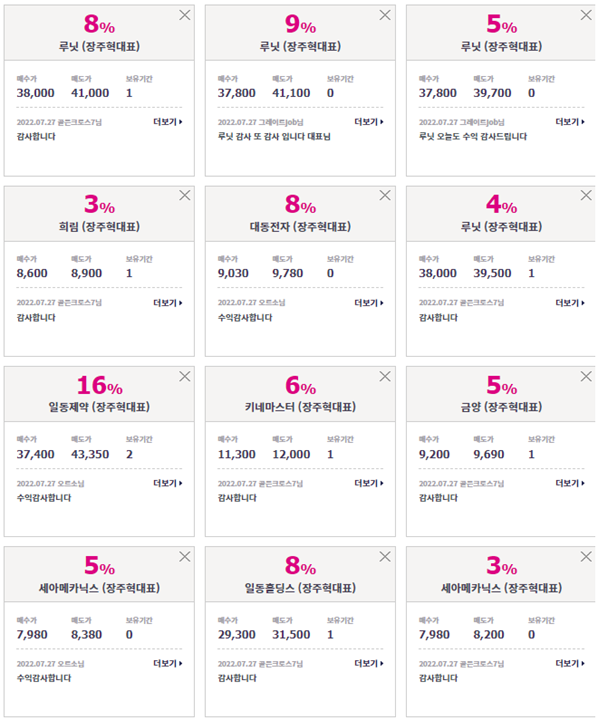The image size is (613, 724).
Task: Click 더보기 on the 일동홀딩스 card
Action: tap(369, 664)
